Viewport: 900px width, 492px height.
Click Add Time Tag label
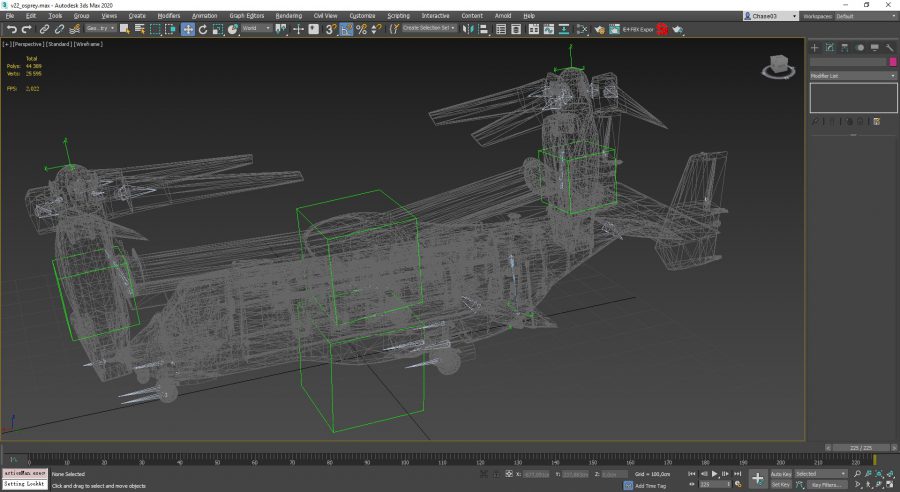click(x=651, y=486)
